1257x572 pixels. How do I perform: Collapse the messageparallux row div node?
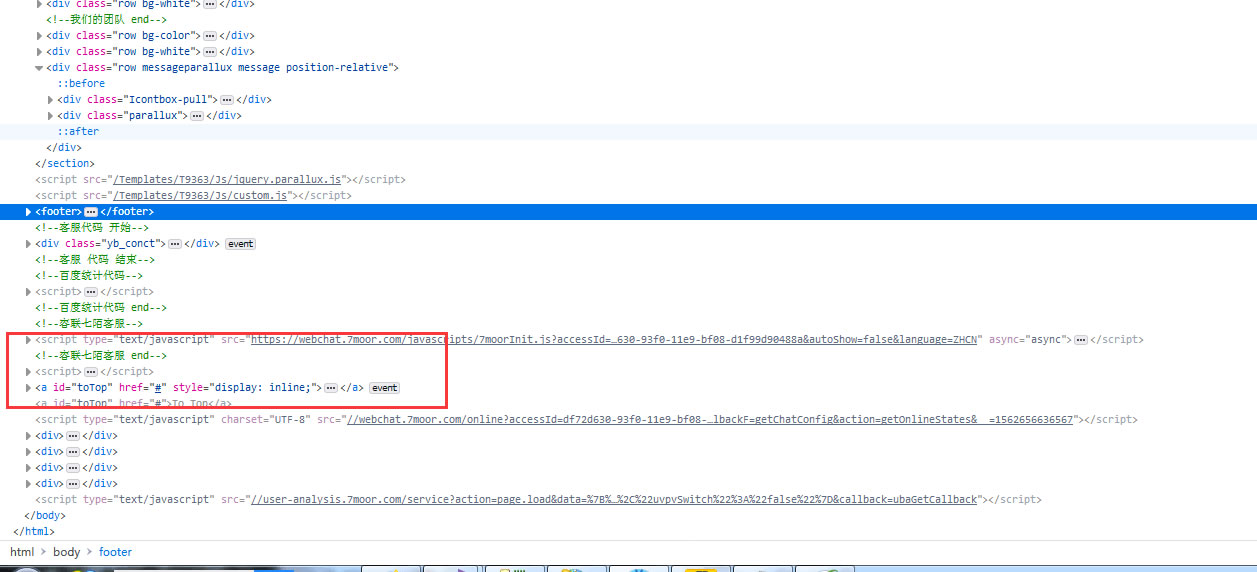click(x=40, y=68)
